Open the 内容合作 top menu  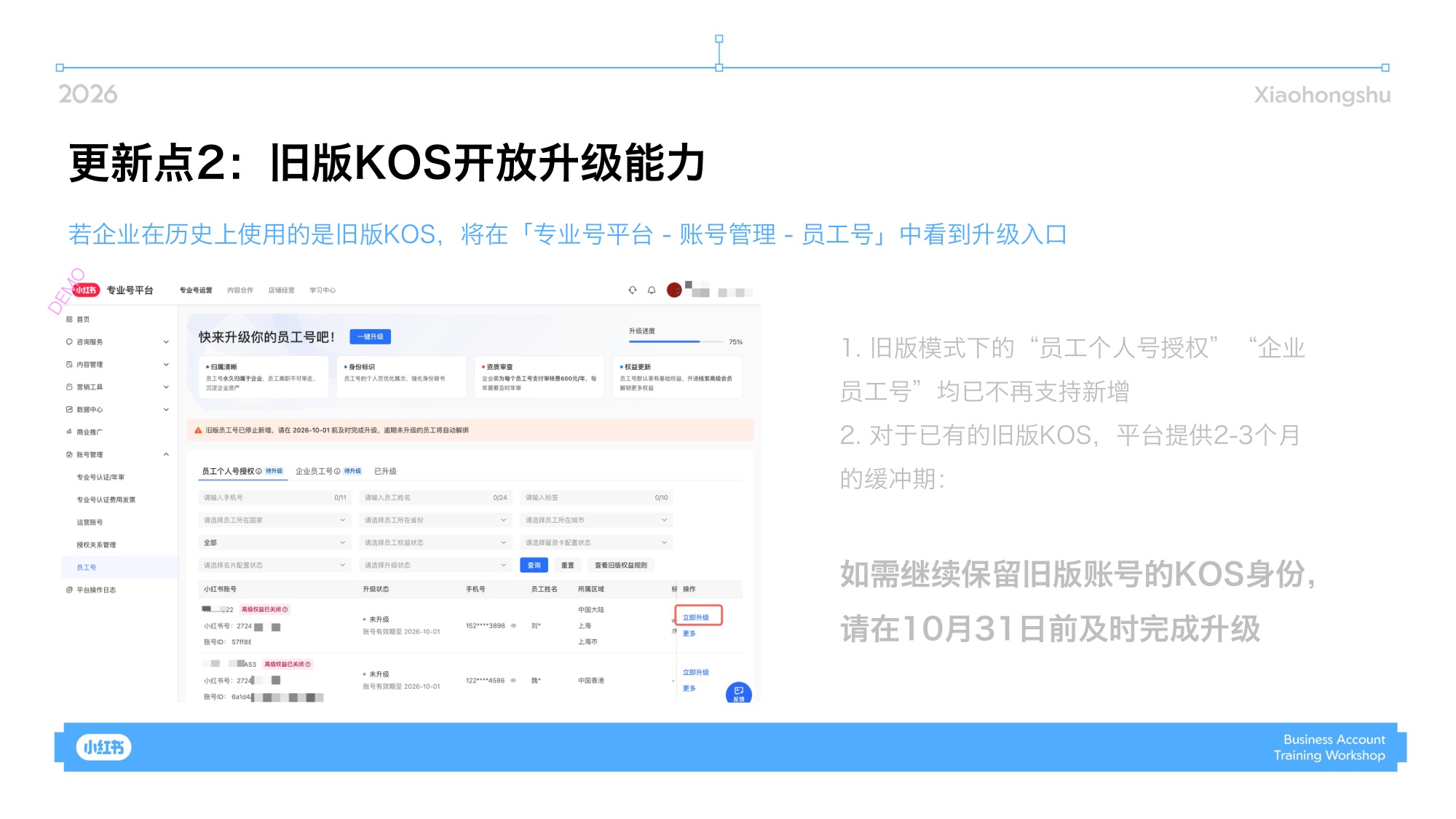point(240,290)
